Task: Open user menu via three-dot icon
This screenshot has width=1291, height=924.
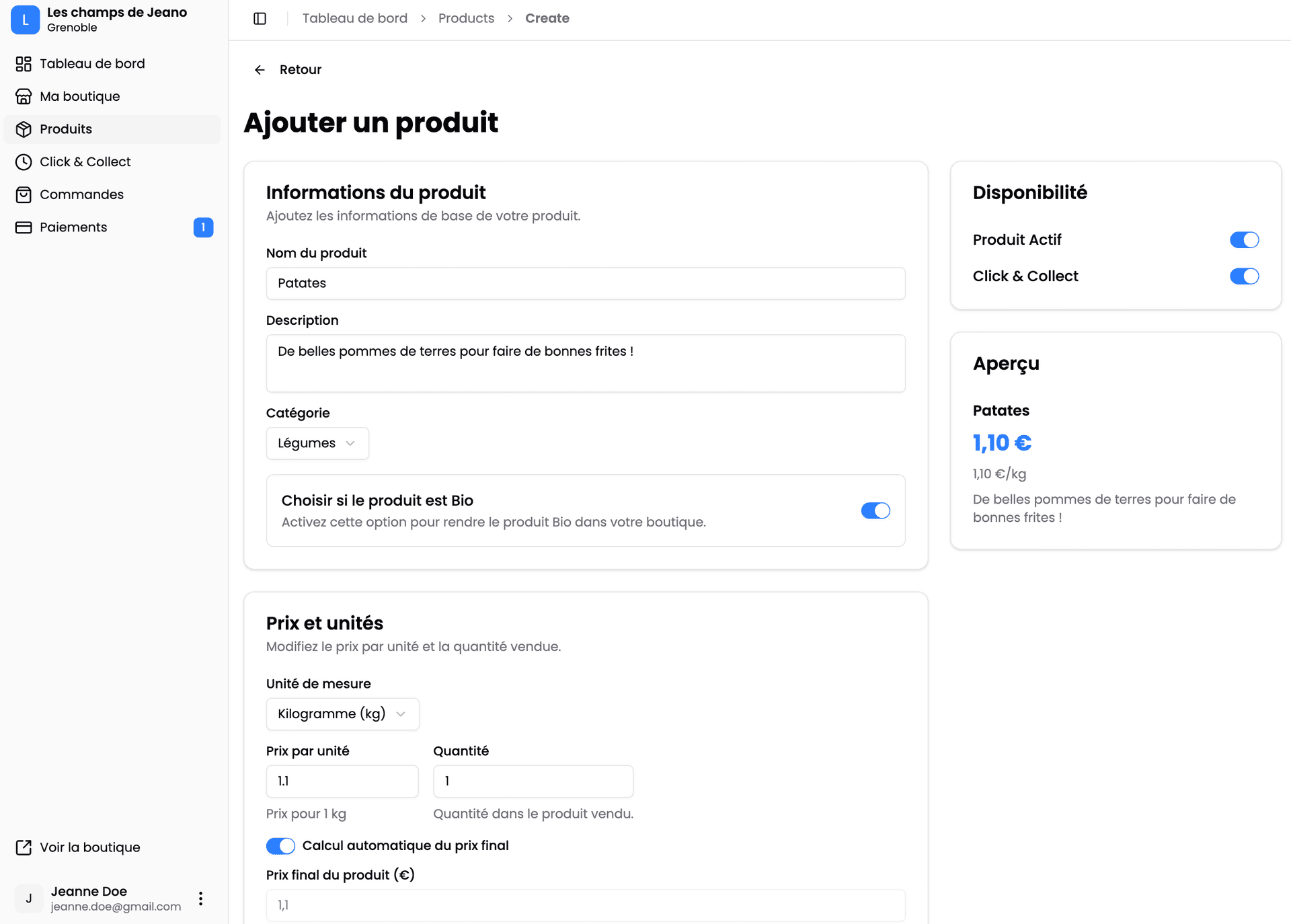Action: [200, 898]
